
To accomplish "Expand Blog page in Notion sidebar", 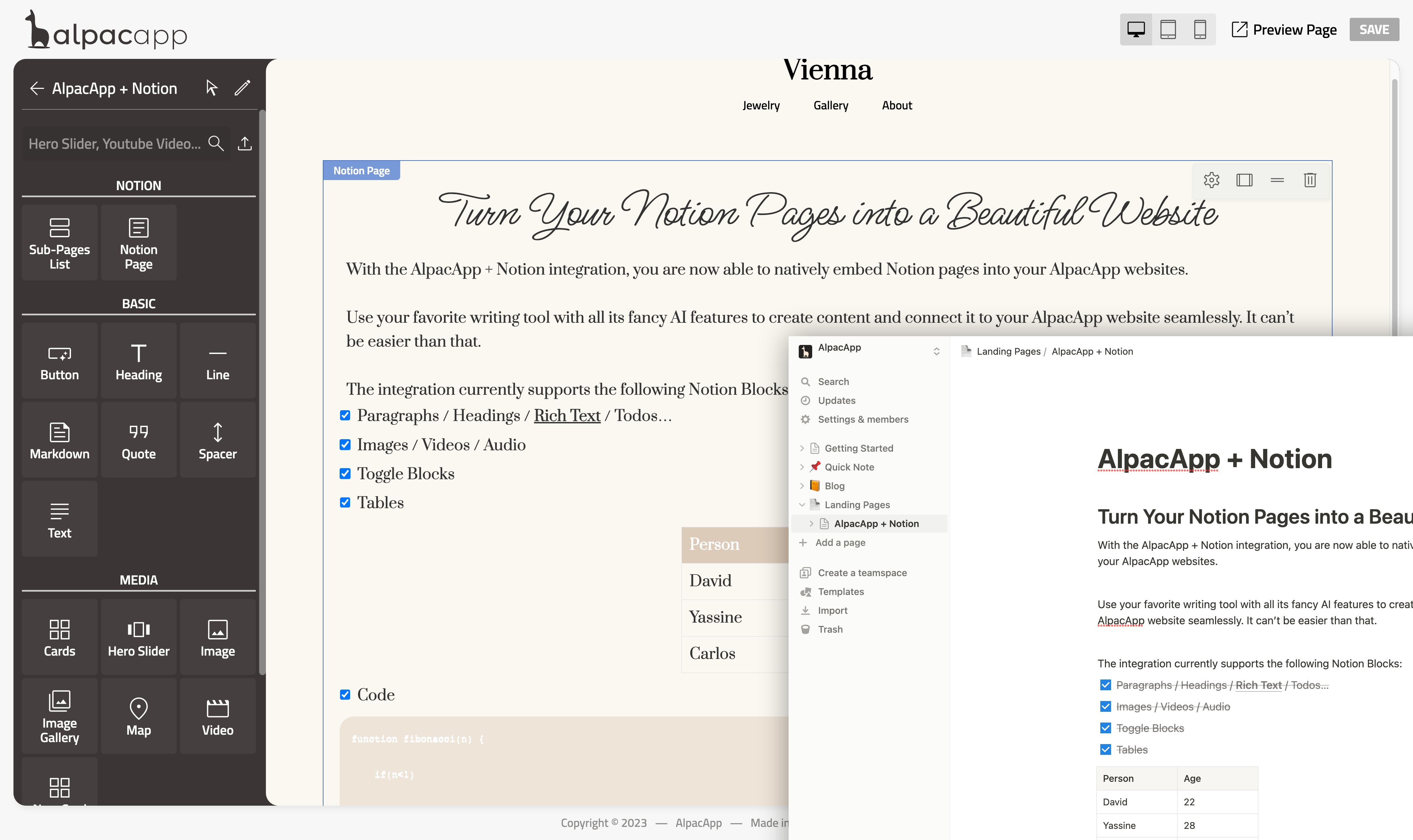I will (802, 486).
